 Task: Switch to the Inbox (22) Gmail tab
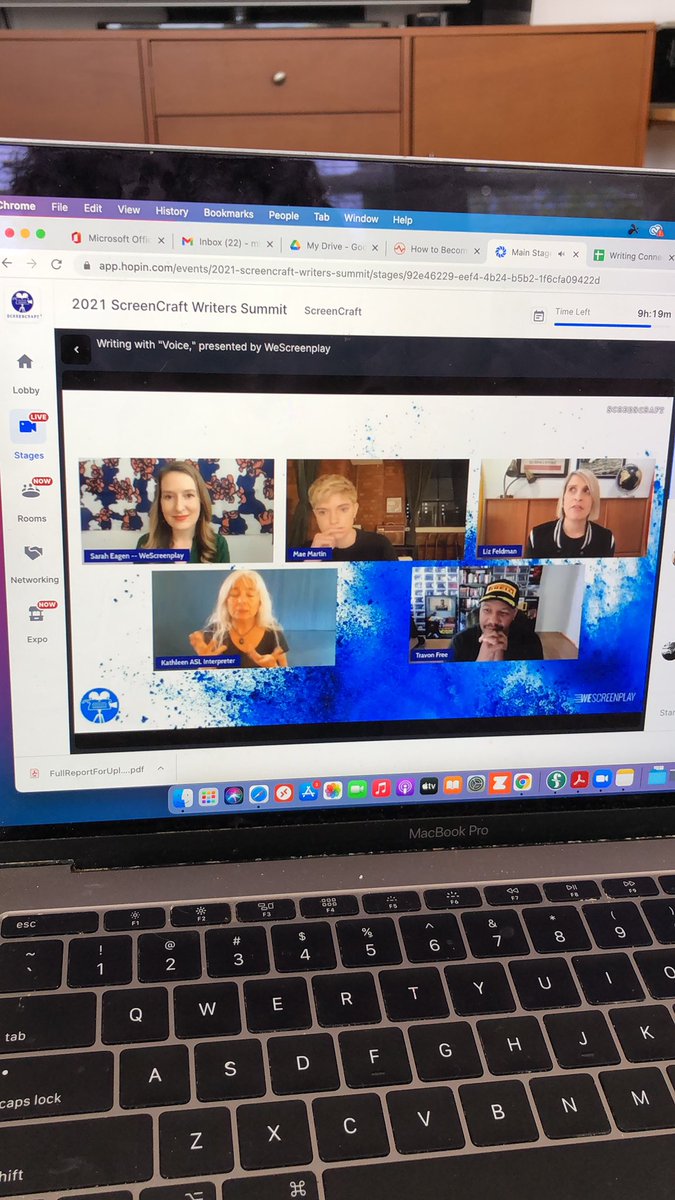pos(228,242)
